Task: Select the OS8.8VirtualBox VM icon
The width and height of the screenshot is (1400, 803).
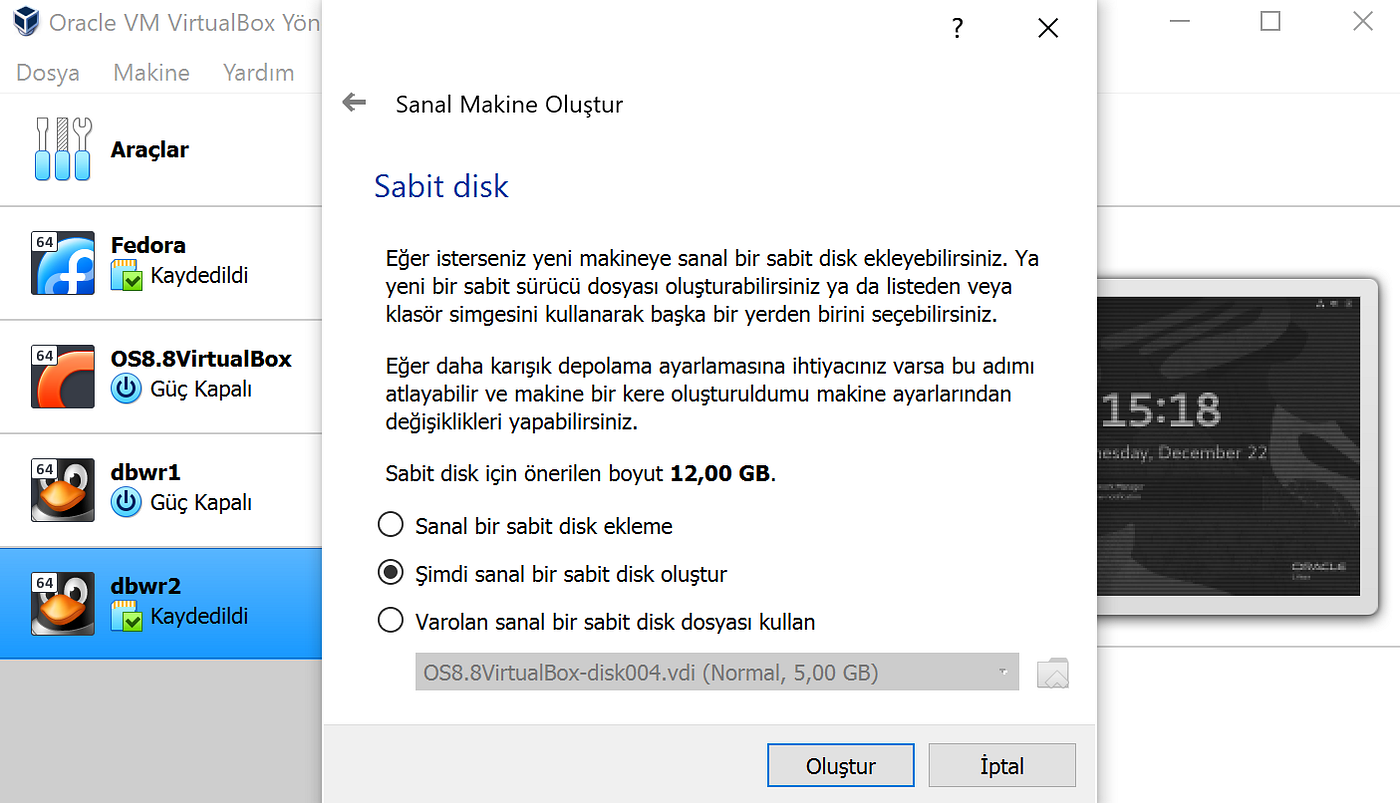Action: pos(63,376)
